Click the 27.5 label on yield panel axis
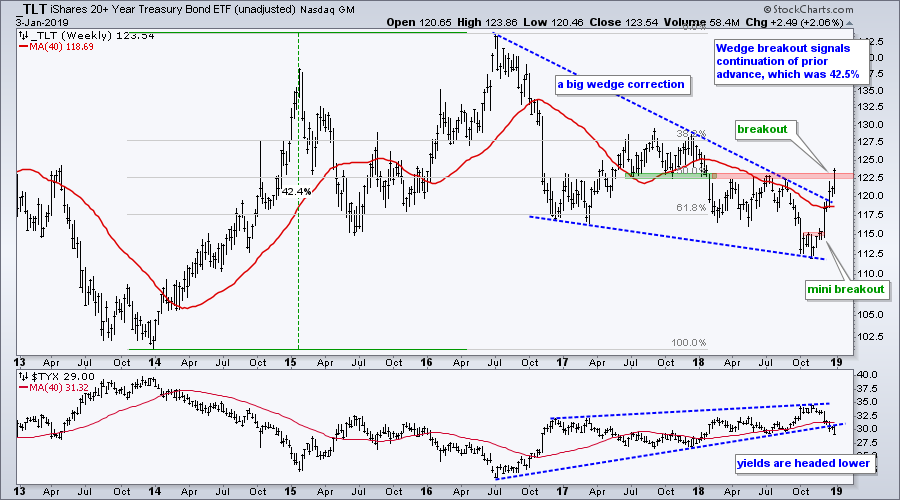The image size is (900, 500). (866, 443)
